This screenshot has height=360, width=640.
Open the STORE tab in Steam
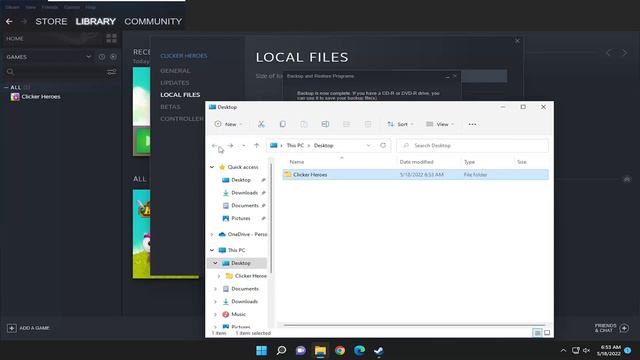point(51,21)
